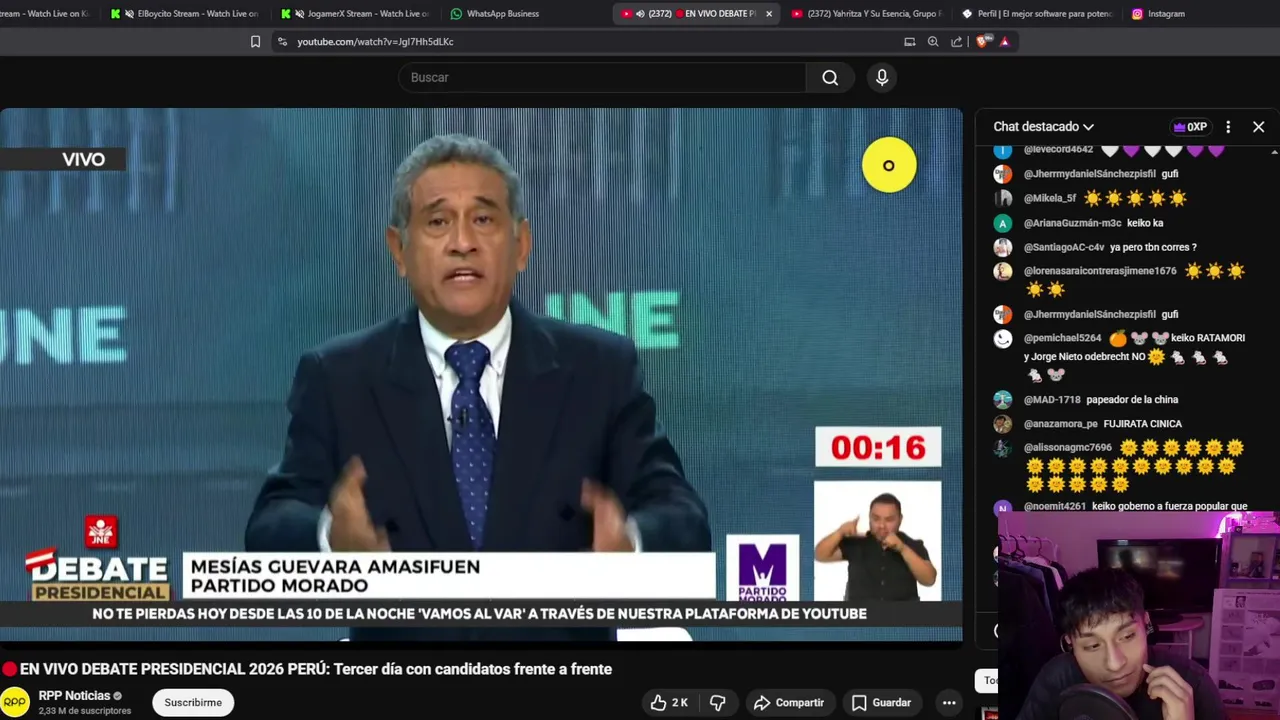The height and width of the screenshot is (720, 1280).
Task: Click user @Mikela_5f in chat
Action: click(1050, 199)
